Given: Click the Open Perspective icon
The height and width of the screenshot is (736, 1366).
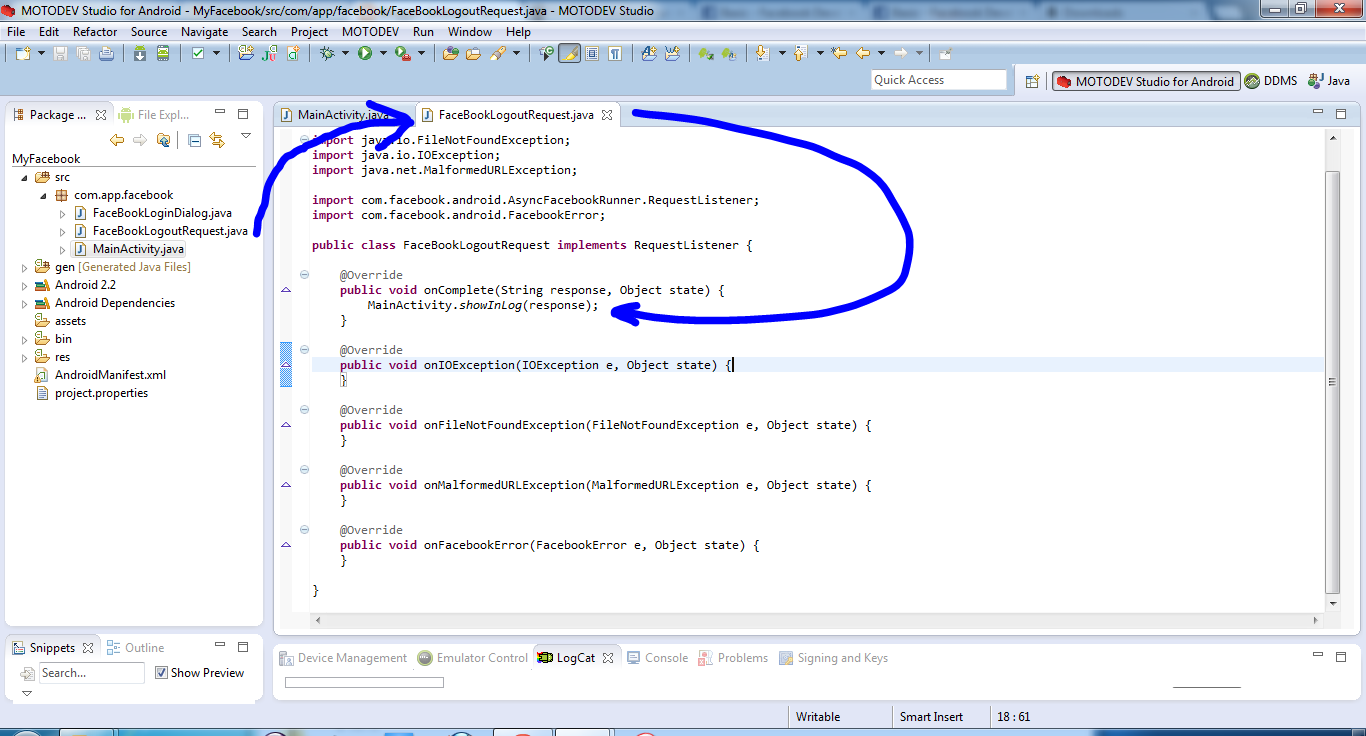Looking at the screenshot, I should click(x=1033, y=81).
